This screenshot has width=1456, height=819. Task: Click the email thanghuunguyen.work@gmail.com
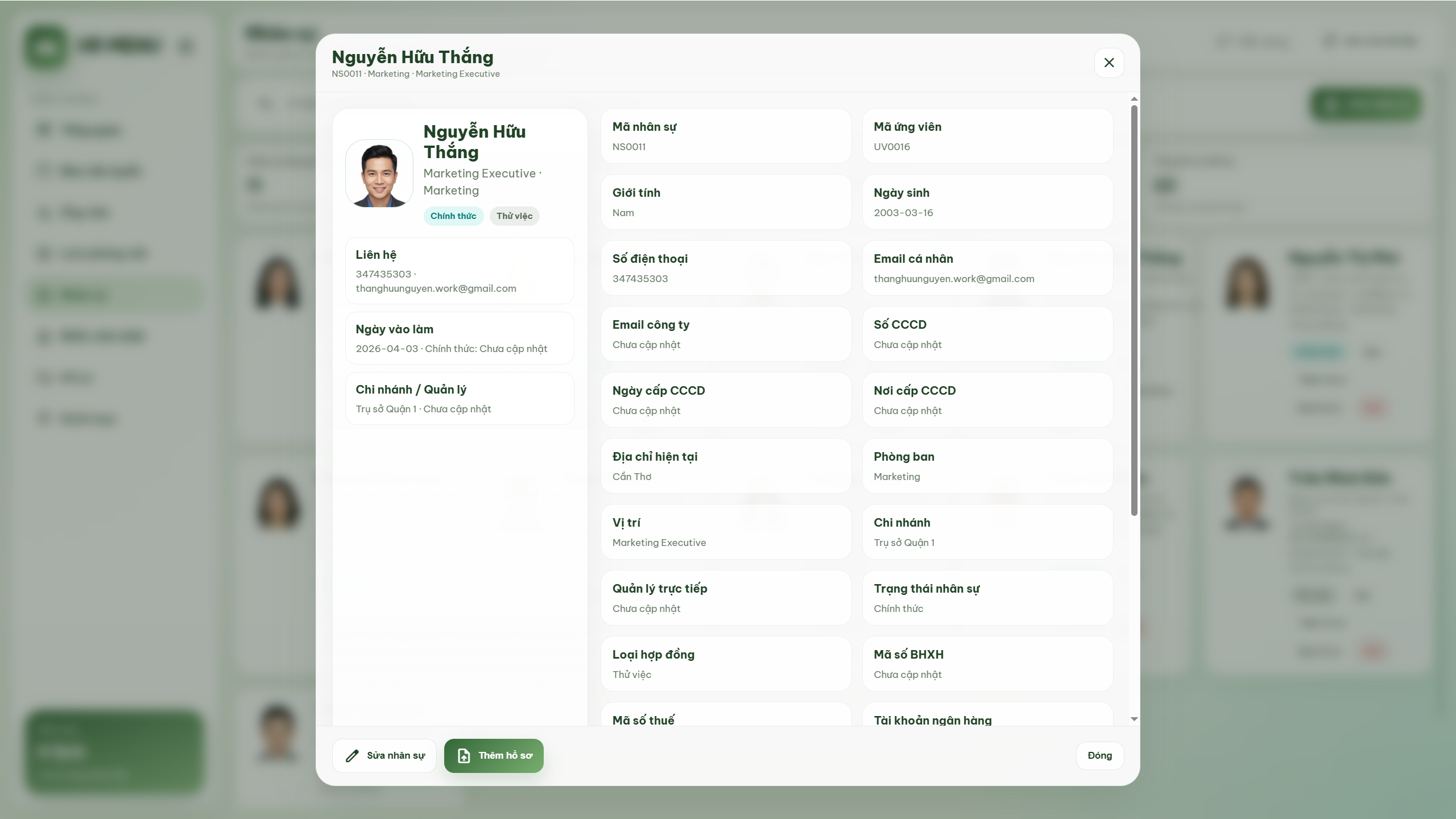tap(954, 279)
